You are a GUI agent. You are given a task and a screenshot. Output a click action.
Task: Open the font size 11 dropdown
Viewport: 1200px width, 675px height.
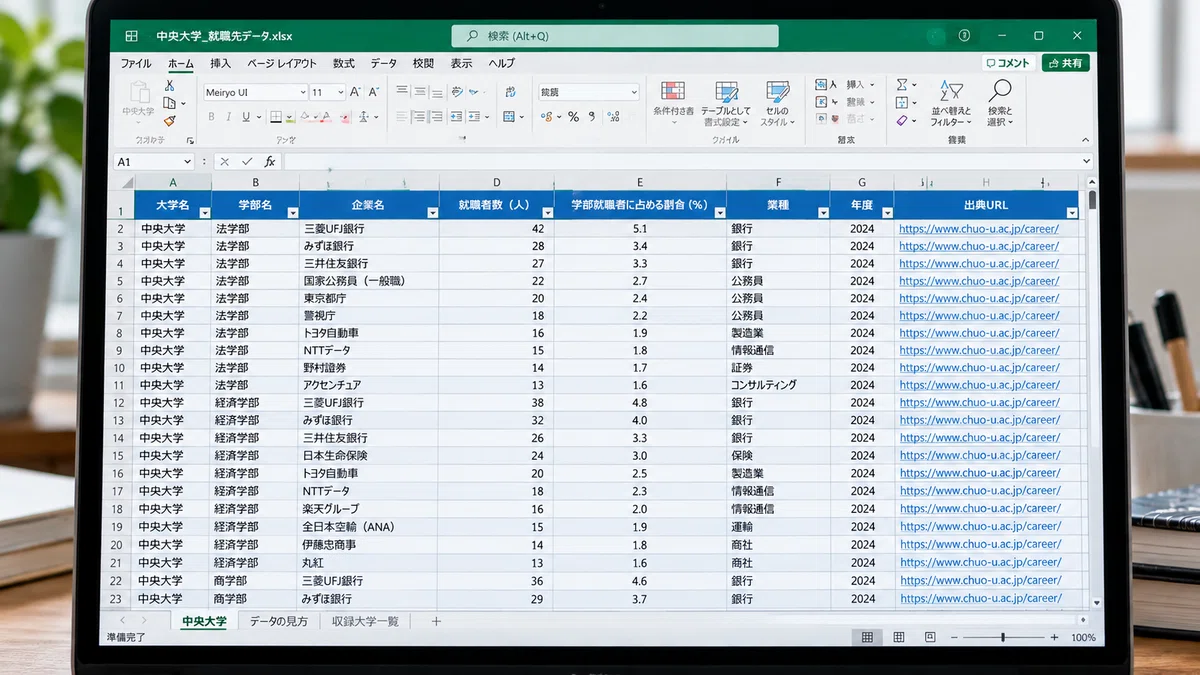point(341,92)
